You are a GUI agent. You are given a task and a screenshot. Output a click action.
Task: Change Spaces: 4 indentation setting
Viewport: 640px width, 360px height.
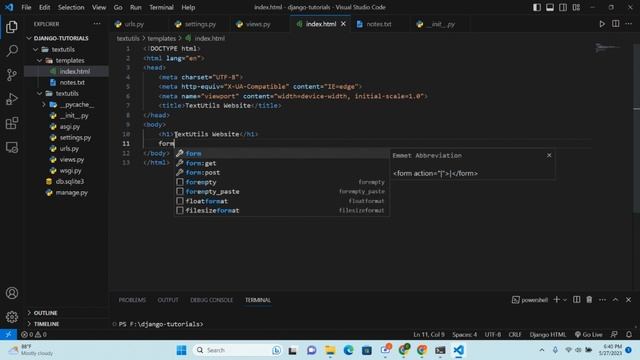[x=464, y=334]
